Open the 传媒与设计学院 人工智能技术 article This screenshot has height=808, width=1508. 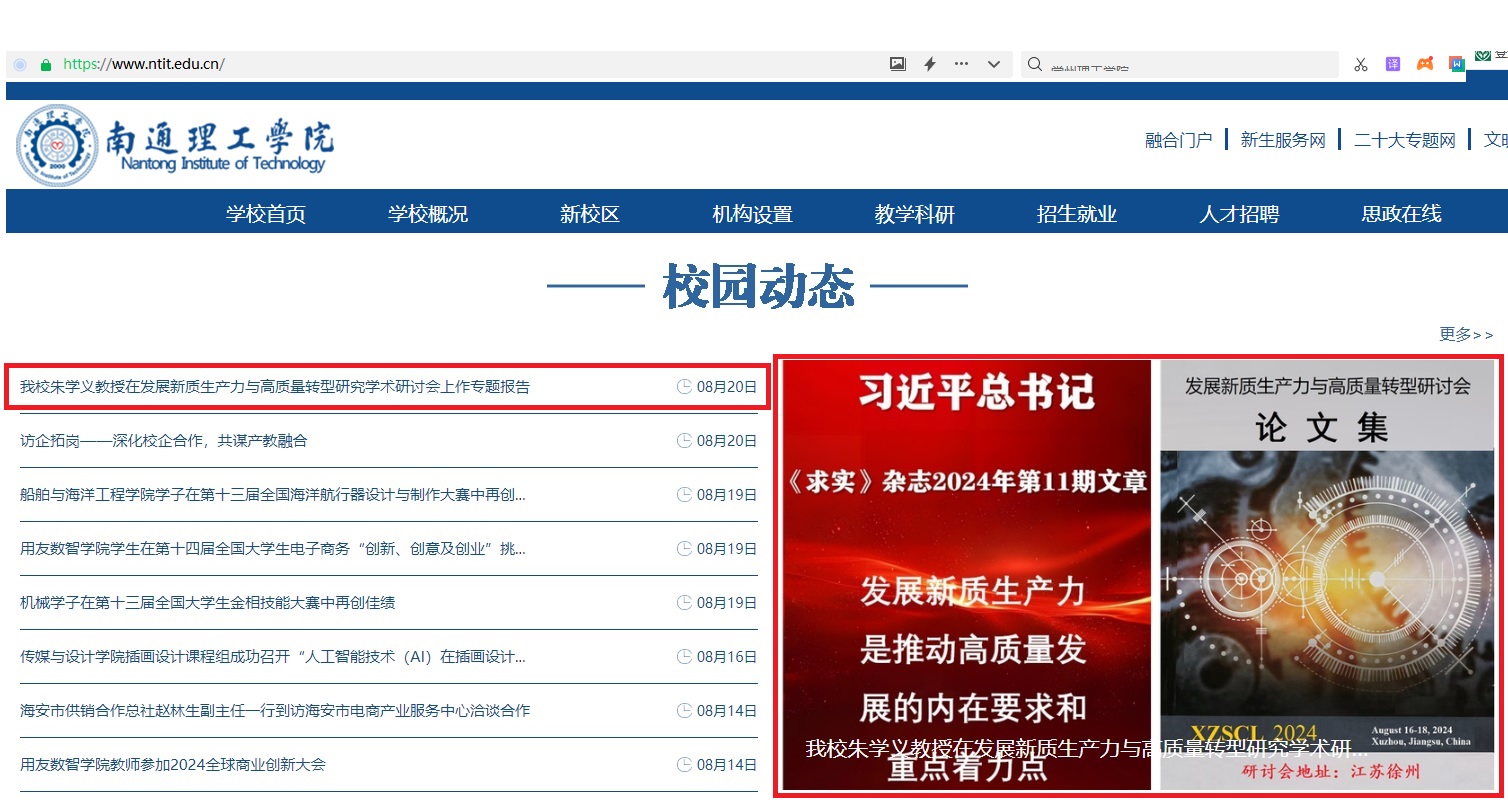273,657
